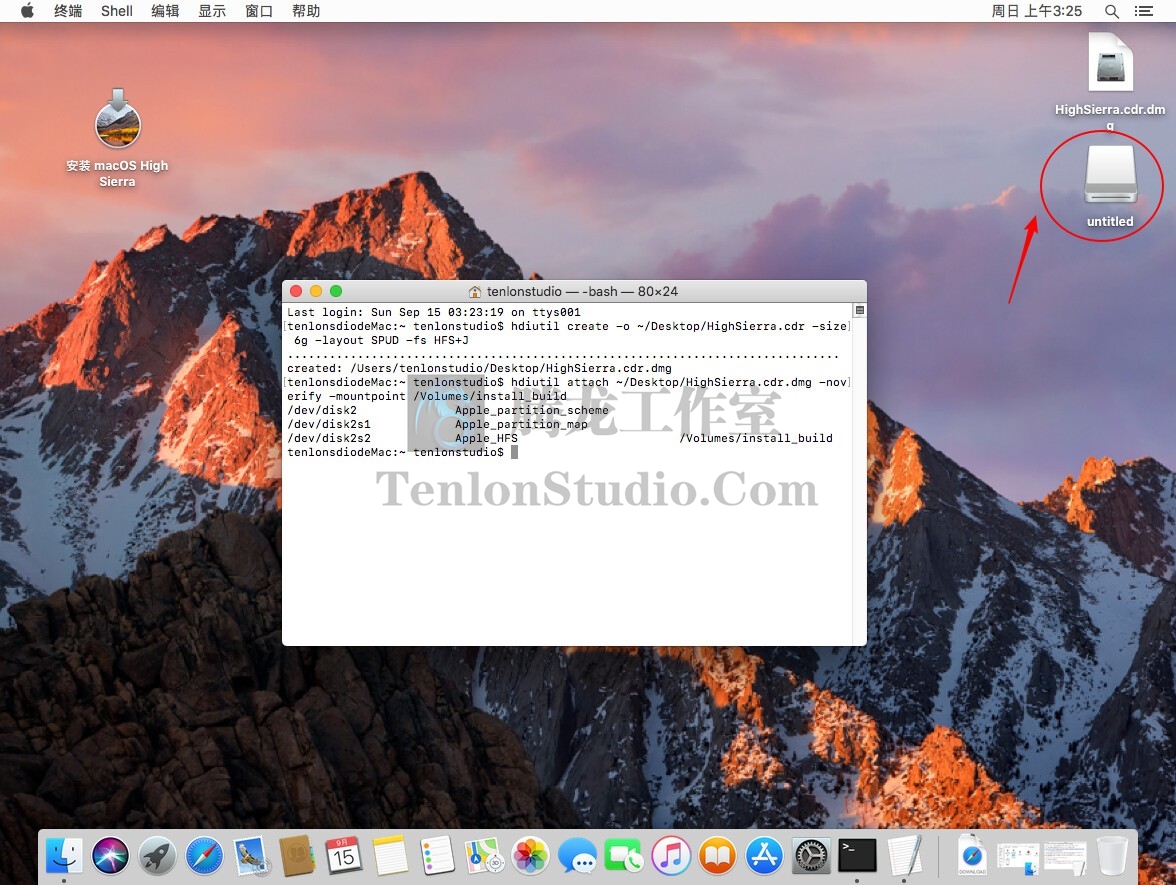1176x885 pixels.
Task: Open the 窗口 menu
Action: [x=259, y=11]
